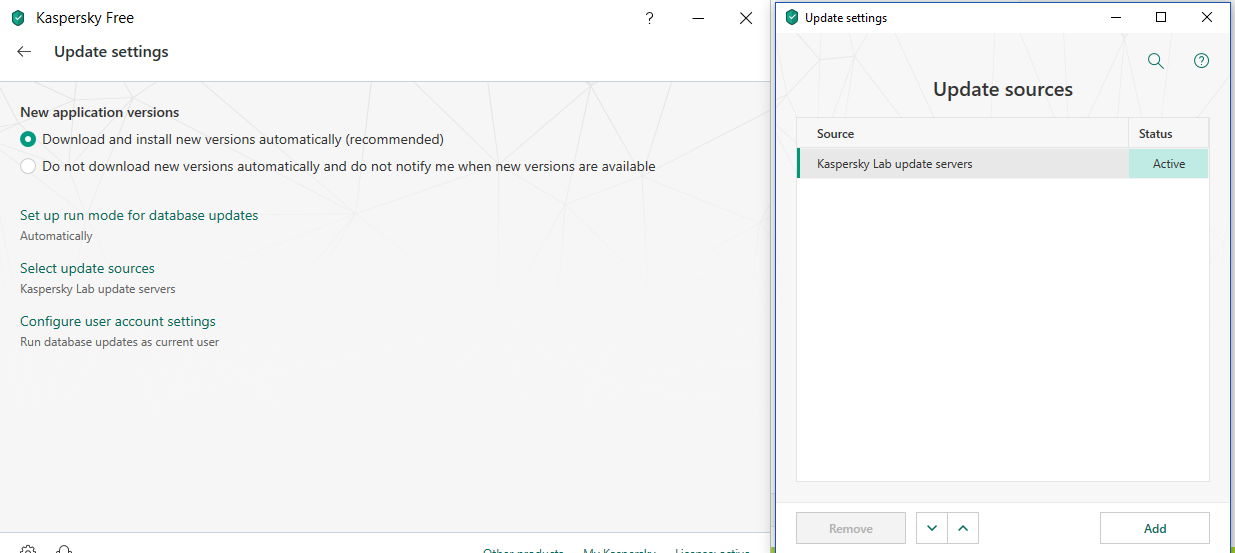Click the Active status cell
Screen dimensions: 1235x553
(1169, 163)
